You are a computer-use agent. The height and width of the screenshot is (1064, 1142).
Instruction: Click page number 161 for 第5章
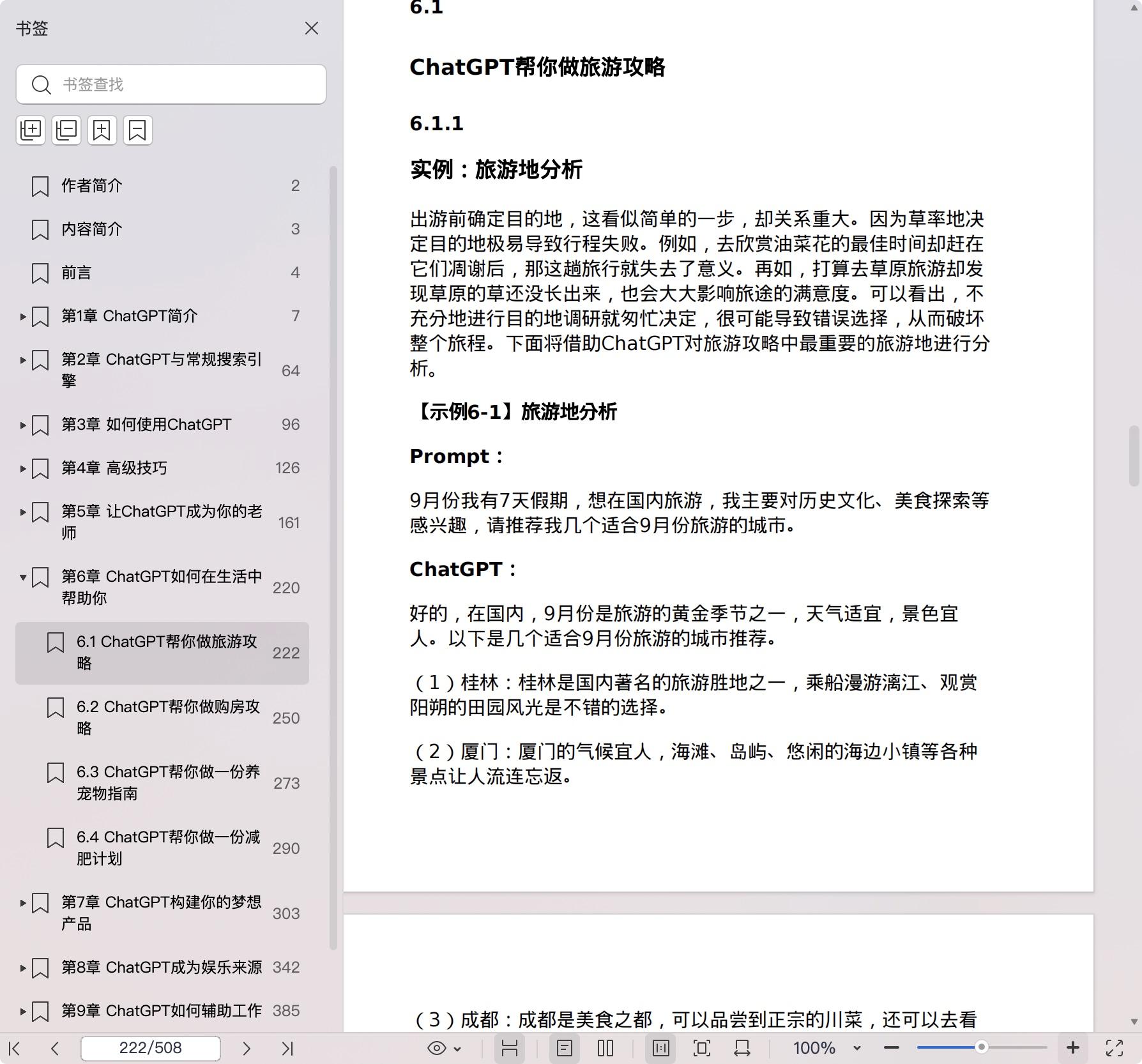coord(289,523)
